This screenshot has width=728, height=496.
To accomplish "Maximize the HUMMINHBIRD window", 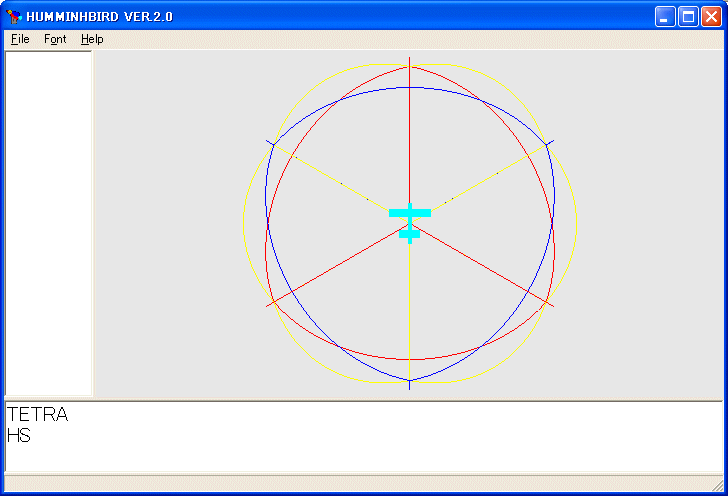I will (688, 17).
